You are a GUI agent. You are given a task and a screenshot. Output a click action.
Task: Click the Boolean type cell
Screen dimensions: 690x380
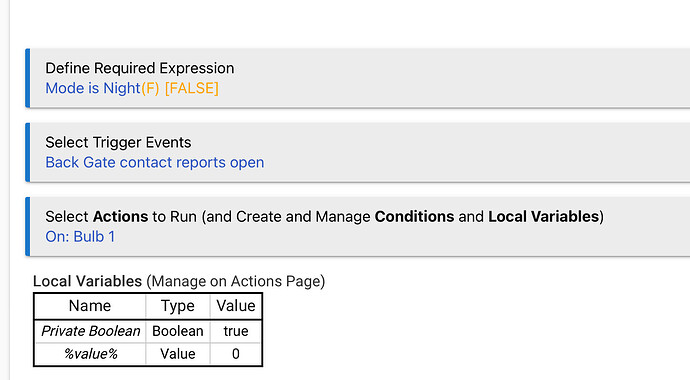pos(178,331)
